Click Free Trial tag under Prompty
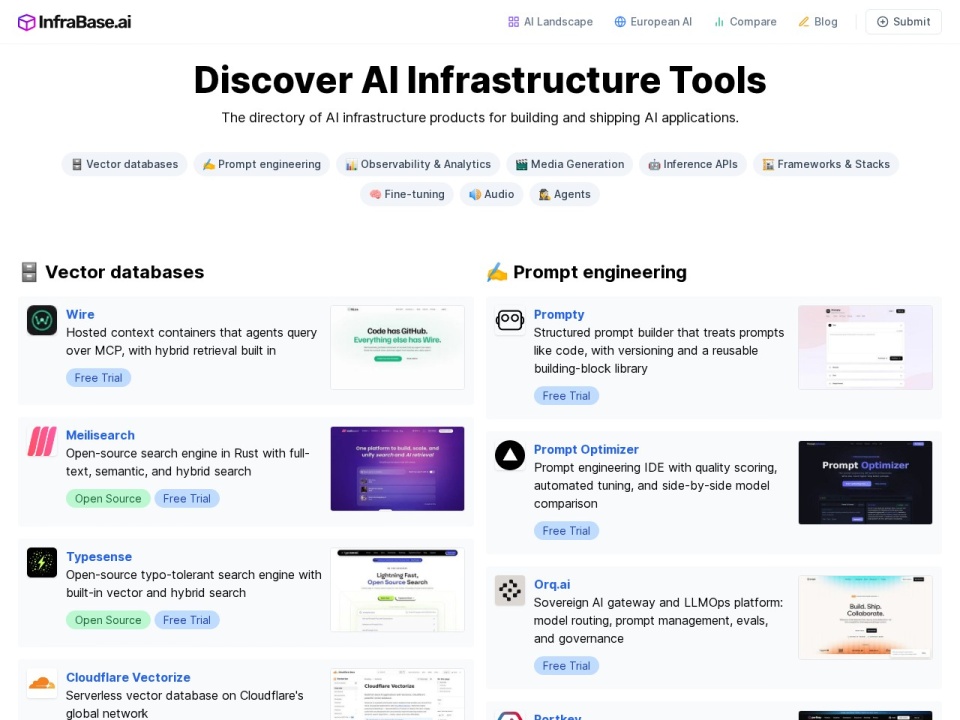960x720 pixels. click(566, 396)
